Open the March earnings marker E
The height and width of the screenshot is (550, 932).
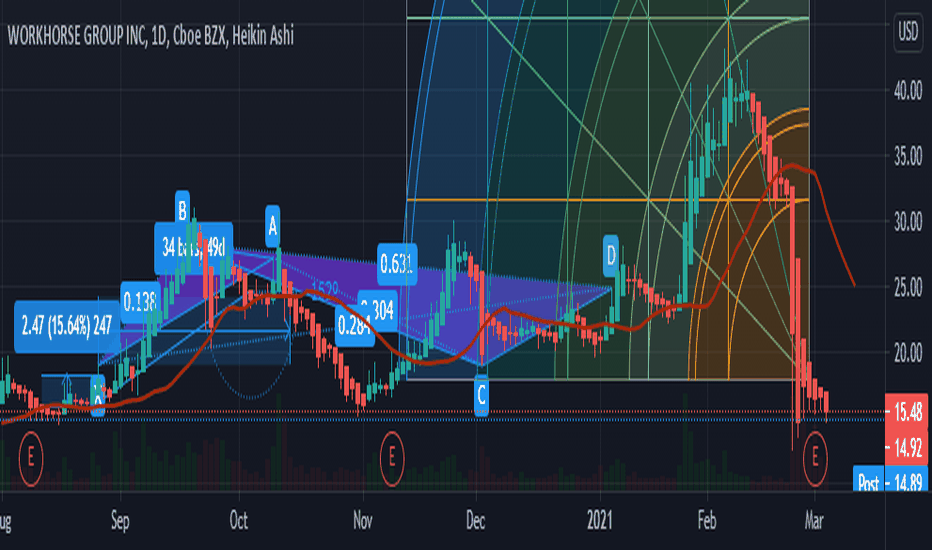tap(815, 458)
